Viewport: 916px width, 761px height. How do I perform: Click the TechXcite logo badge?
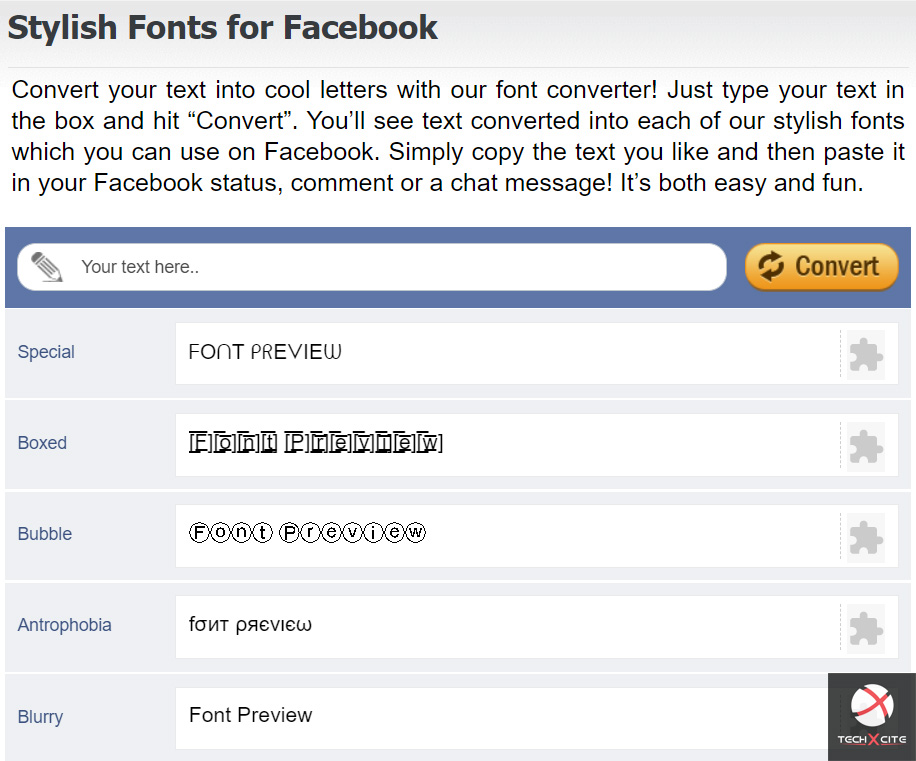(x=872, y=717)
